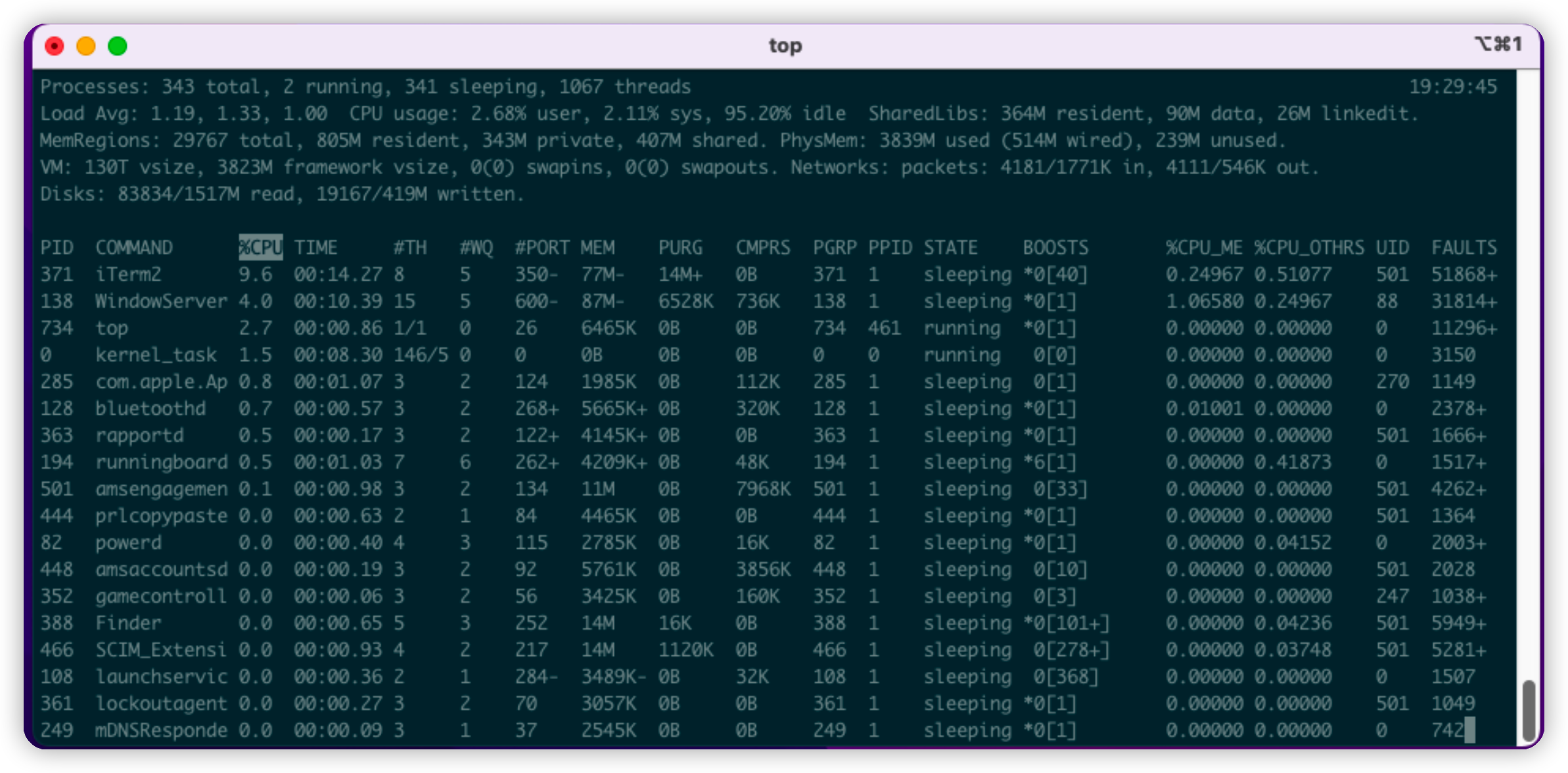Select the highlighted %CPU column header
Viewport: 1568px width, 773px height.
pyautogui.click(x=260, y=247)
